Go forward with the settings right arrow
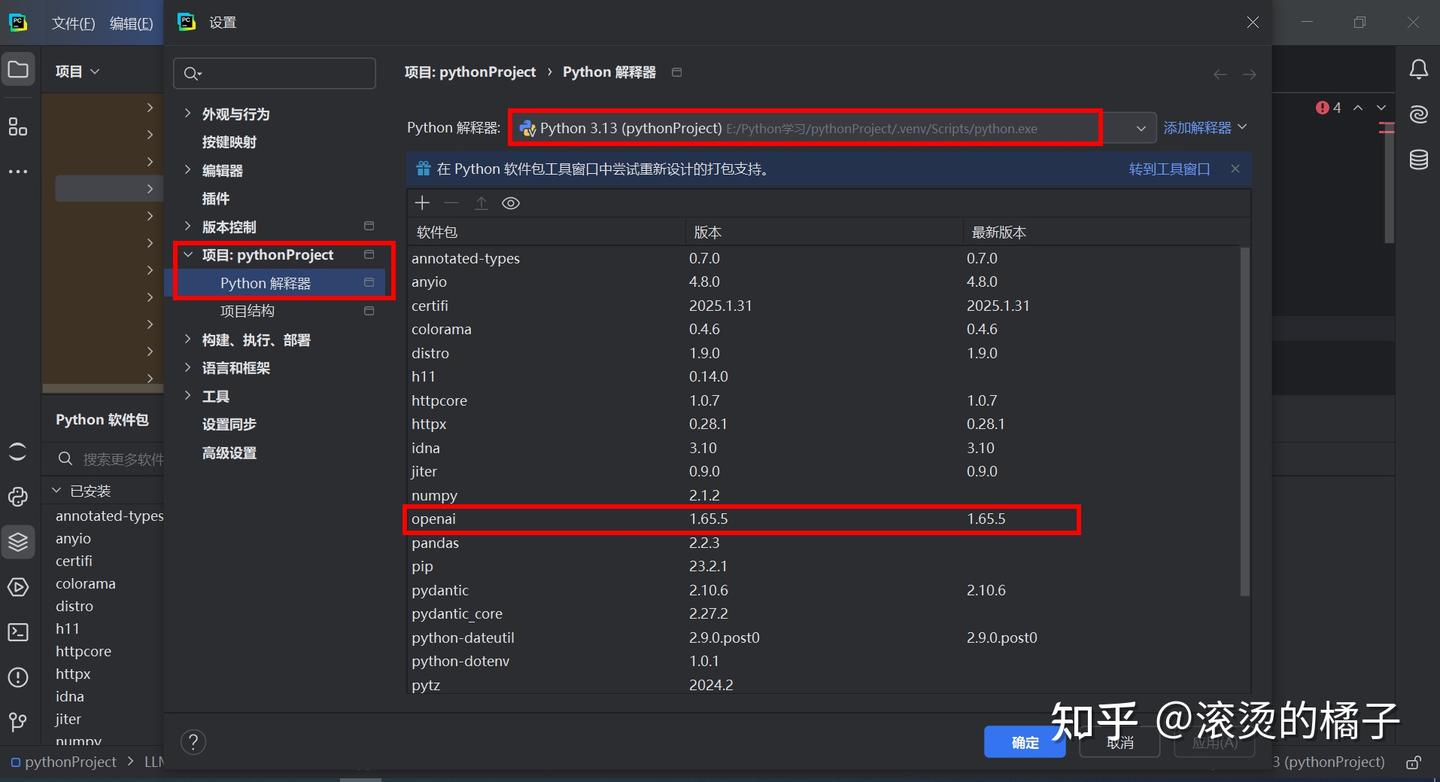This screenshot has width=1440, height=782. point(1249,74)
